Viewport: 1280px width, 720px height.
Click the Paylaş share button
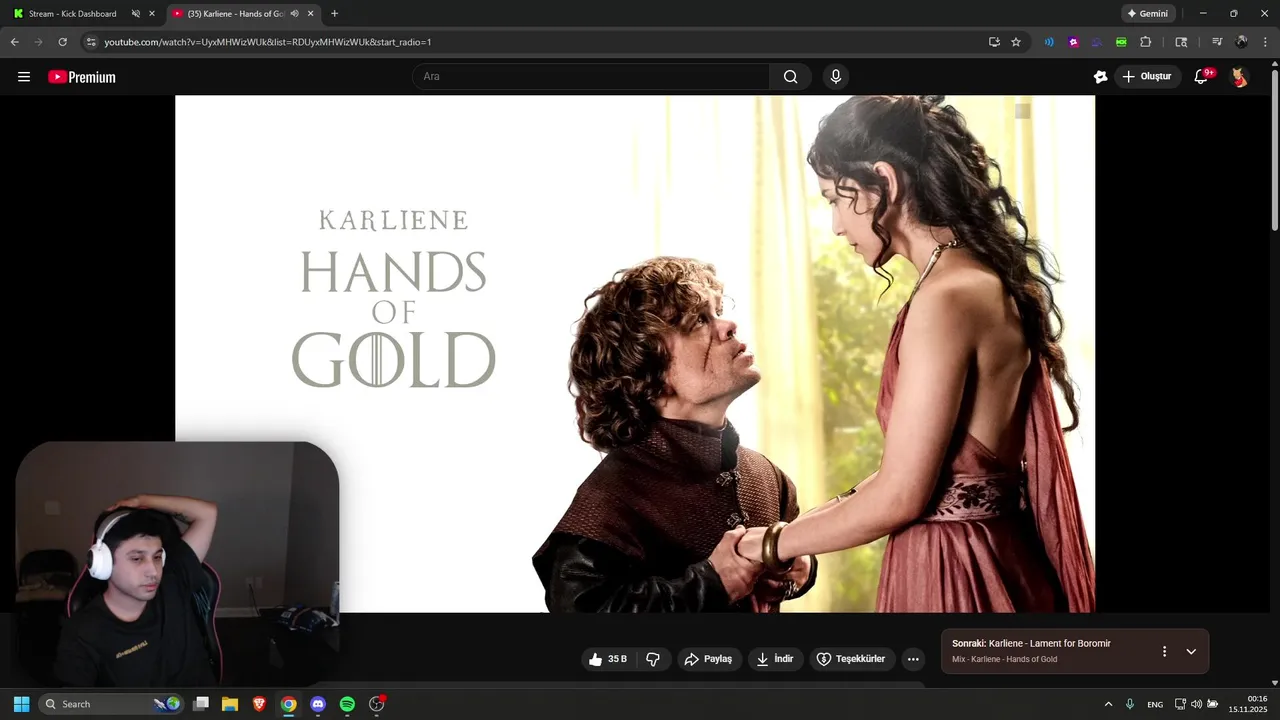[709, 659]
